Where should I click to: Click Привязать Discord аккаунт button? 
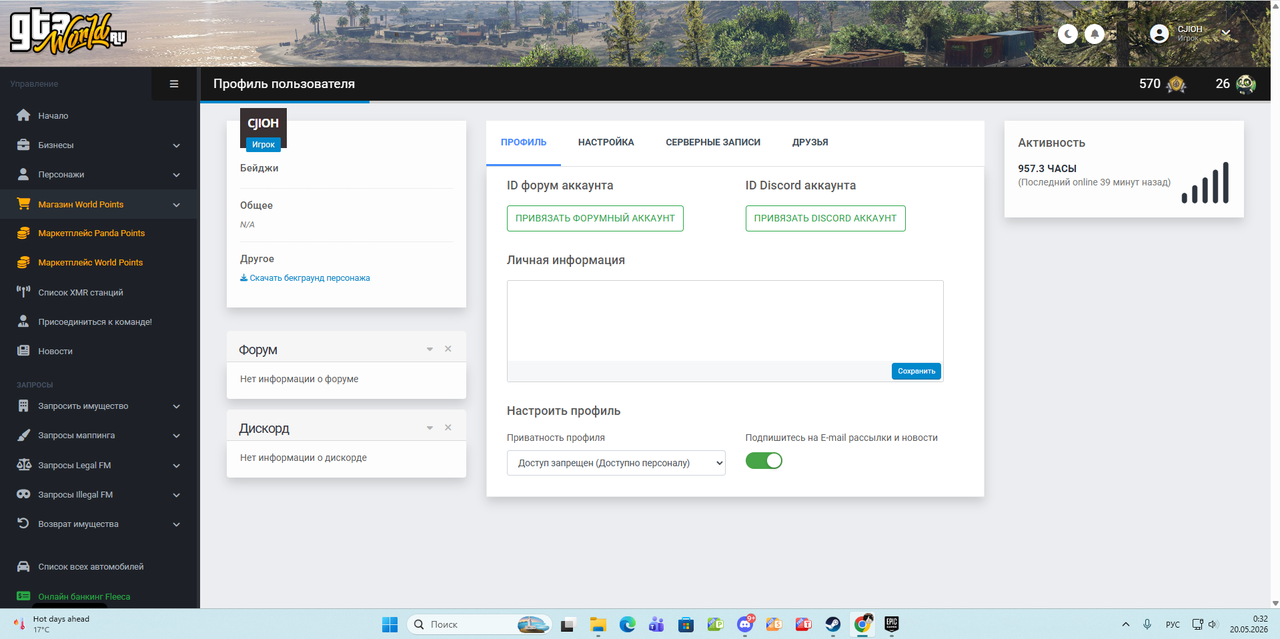[826, 218]
